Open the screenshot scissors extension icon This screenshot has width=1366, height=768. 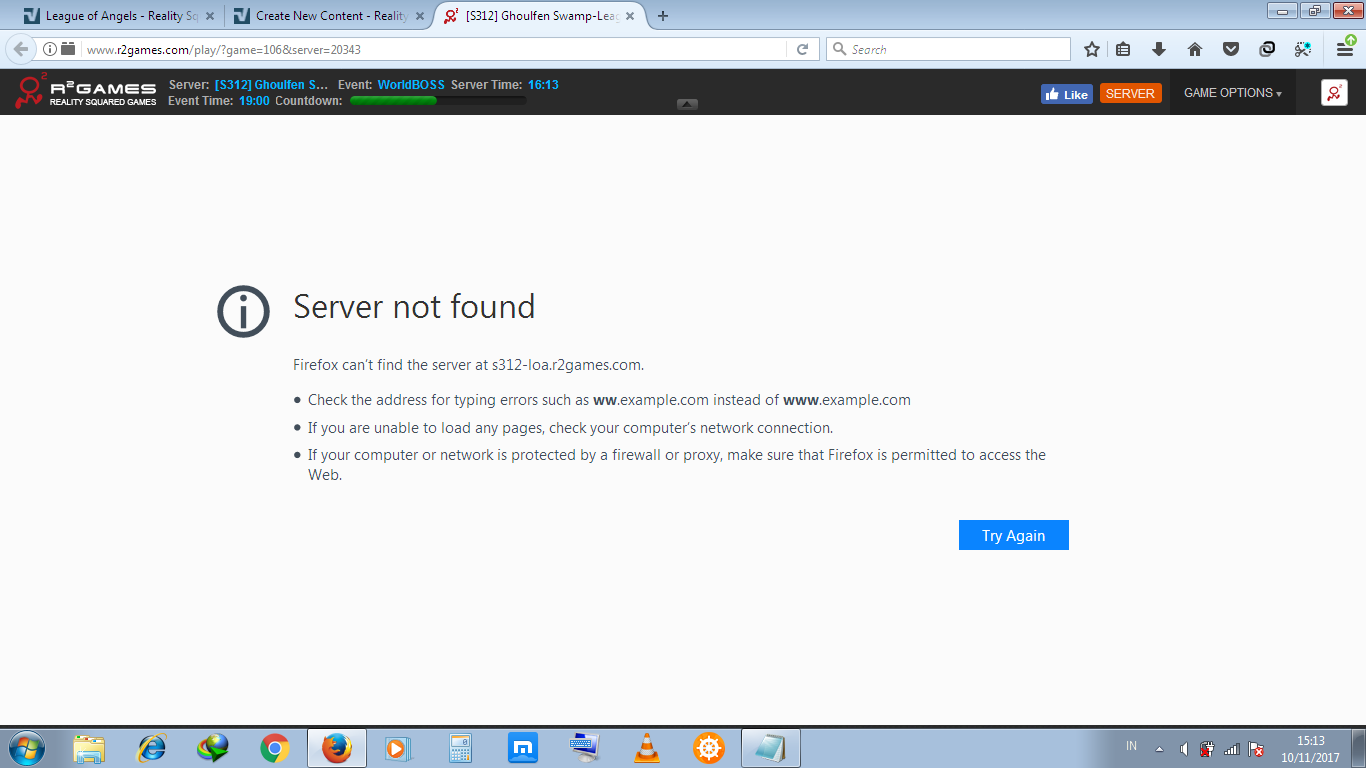pyautogui.click(x=1302, y=49)
